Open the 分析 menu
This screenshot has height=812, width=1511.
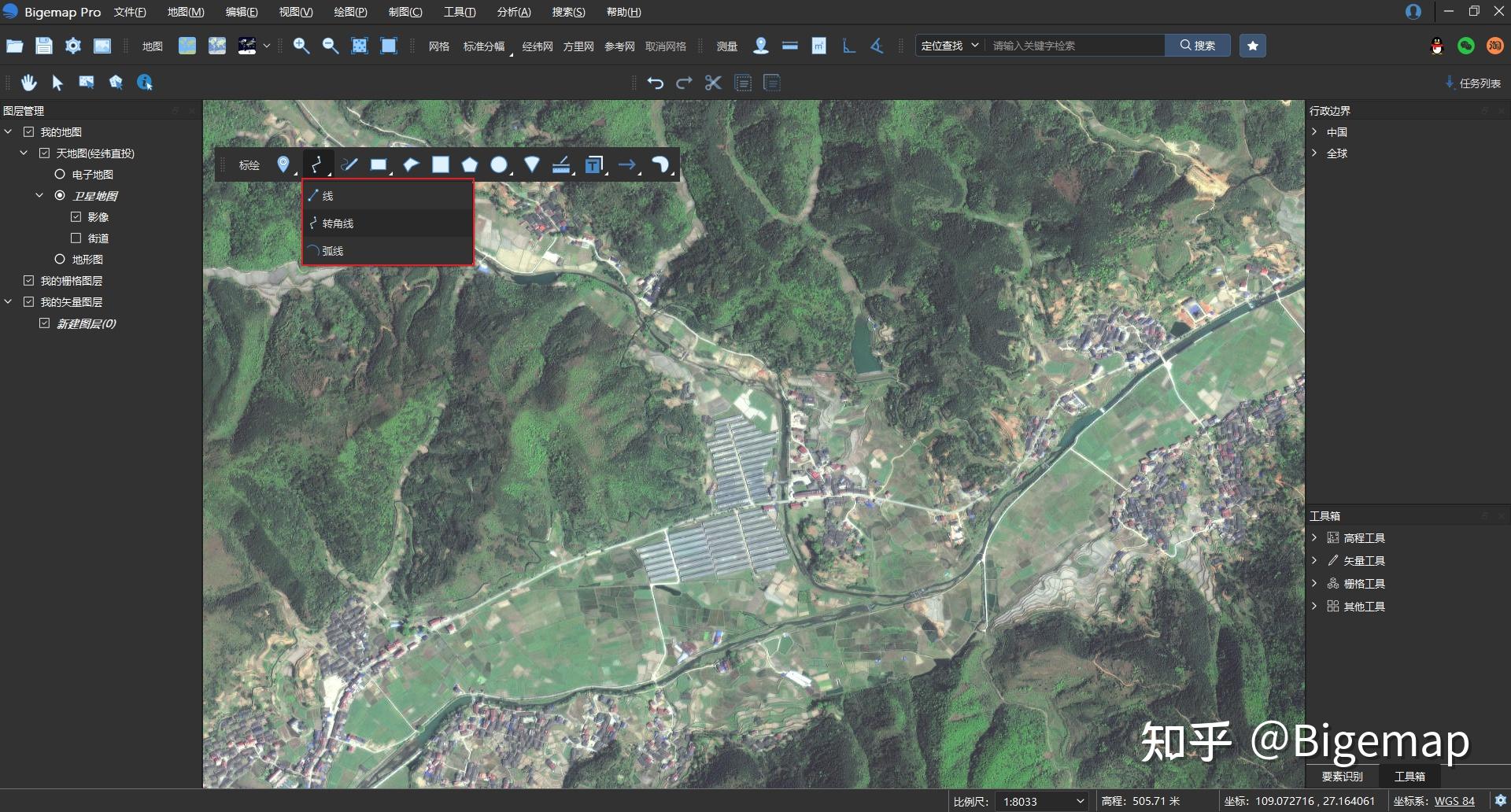click(x=514, y=12)
